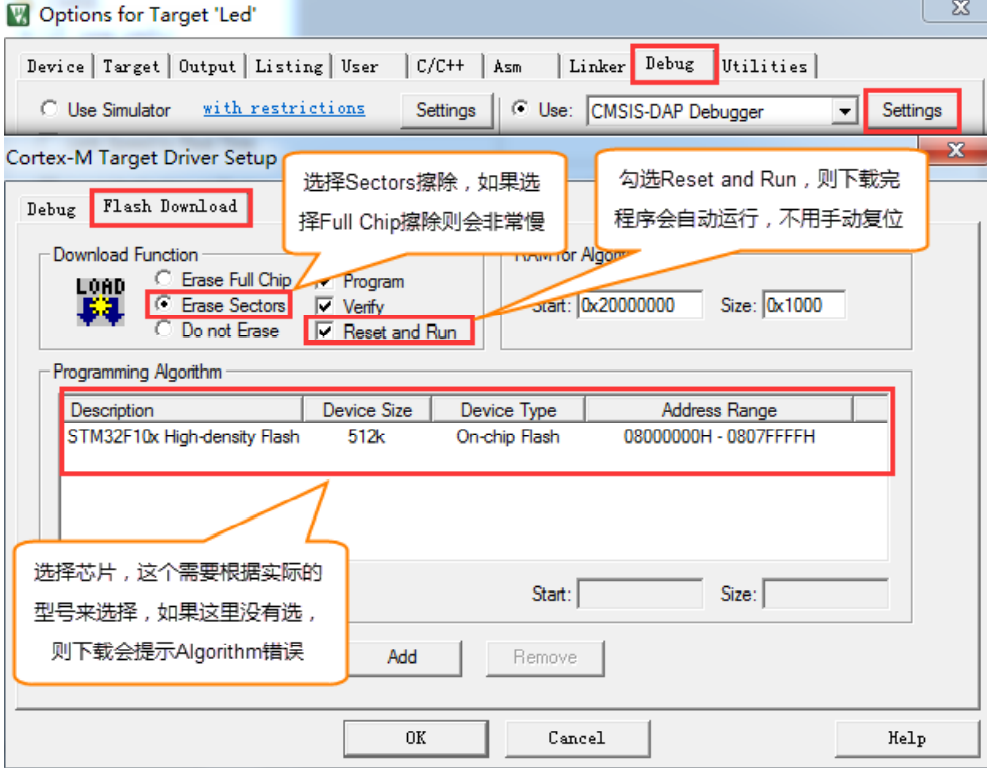
Task: Click the 08000000H - 0807FFFFH address cell
Action: [x=719, y=436]
